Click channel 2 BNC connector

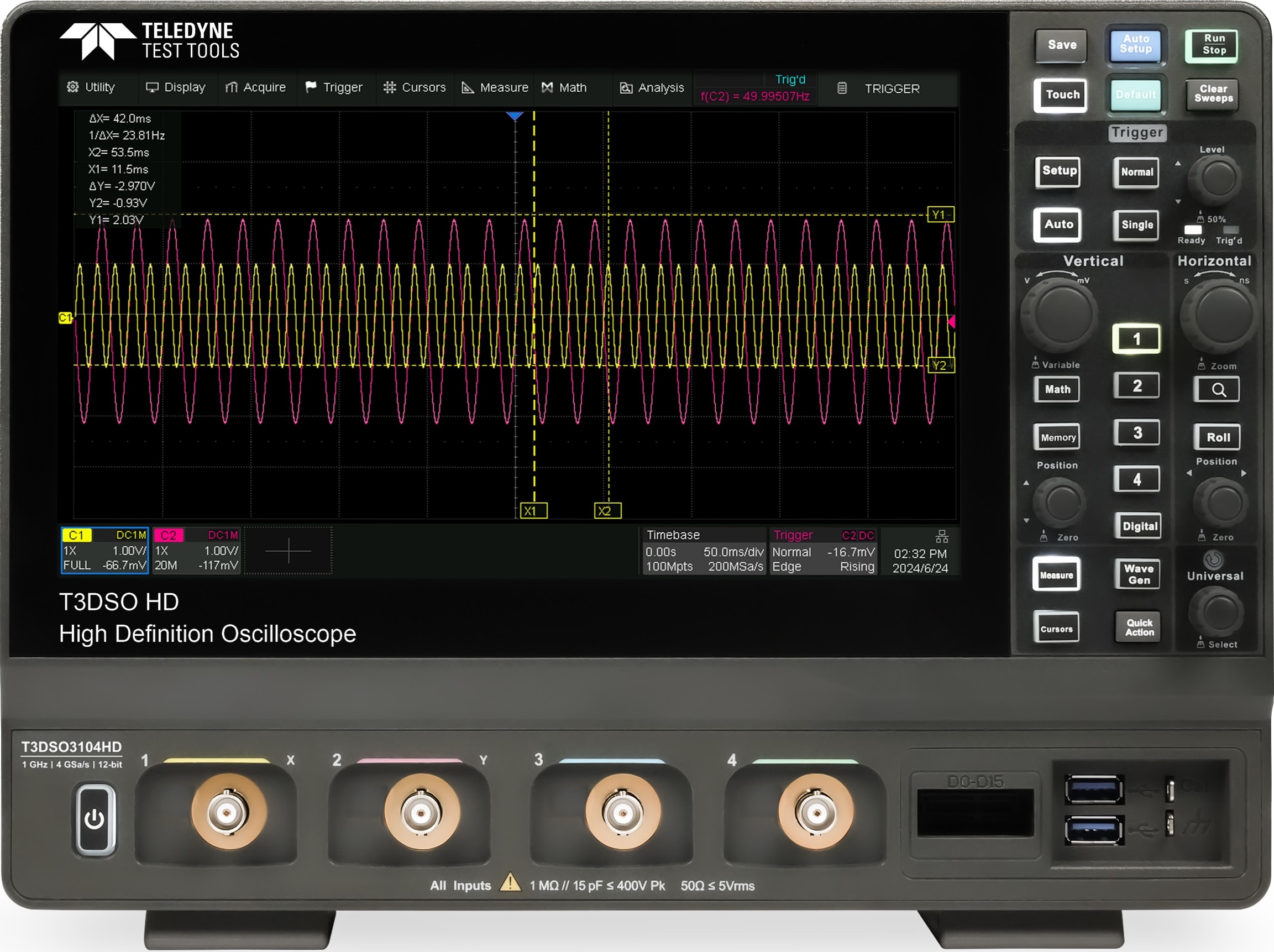(422, 813)
